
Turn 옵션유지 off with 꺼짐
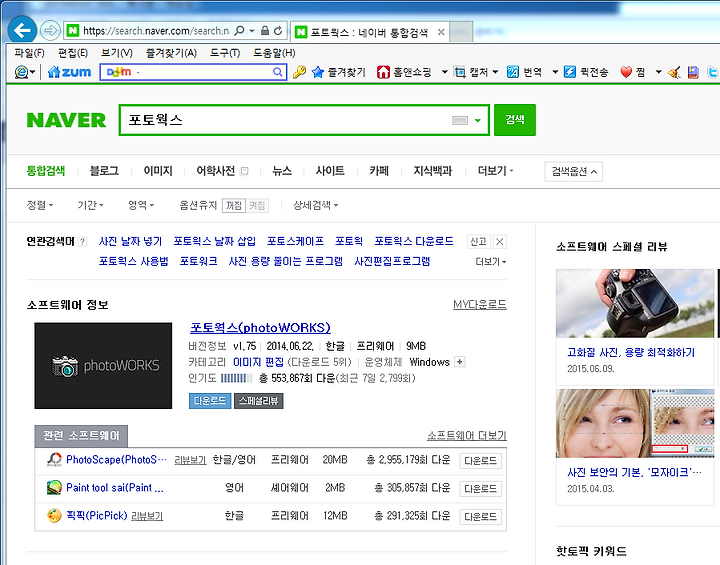(x=234, y=205)
